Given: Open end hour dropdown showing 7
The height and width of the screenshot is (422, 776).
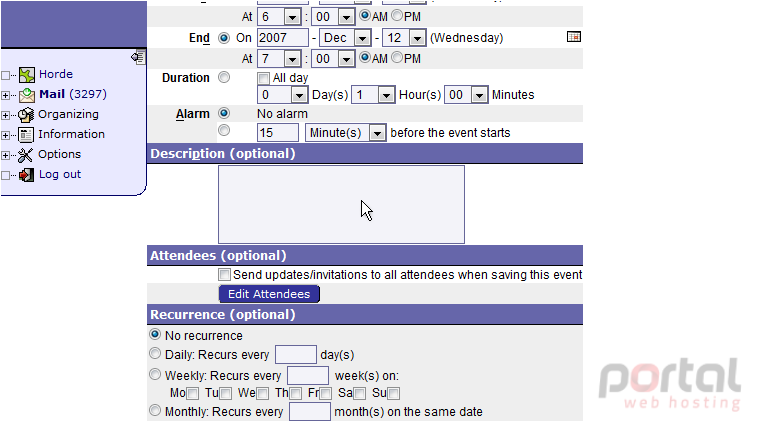Looking at the screenshot, I should [279, 59].
